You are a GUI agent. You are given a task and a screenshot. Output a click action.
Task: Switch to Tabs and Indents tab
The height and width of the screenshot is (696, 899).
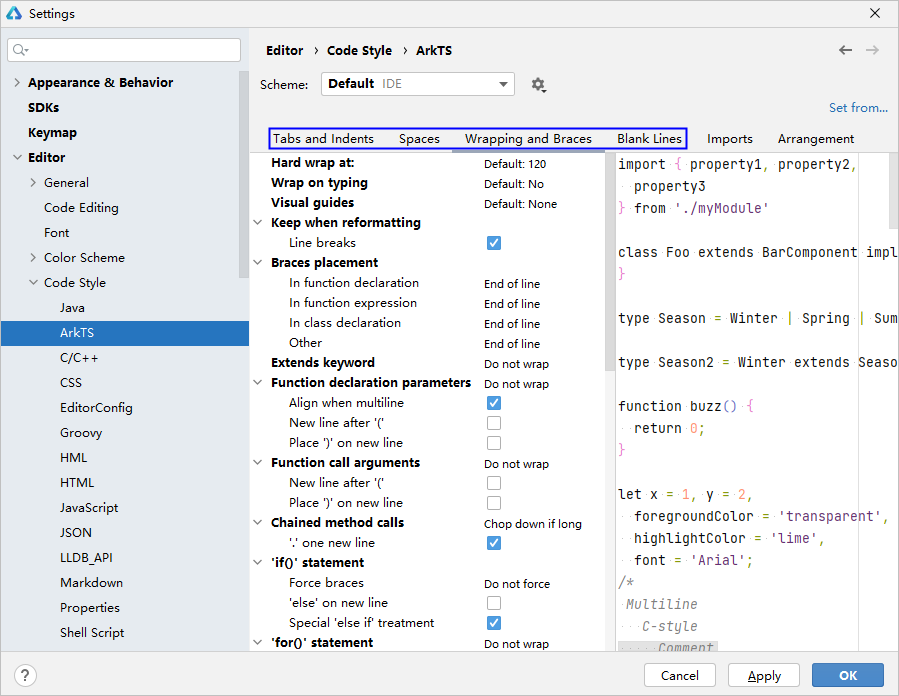[323, 139]
